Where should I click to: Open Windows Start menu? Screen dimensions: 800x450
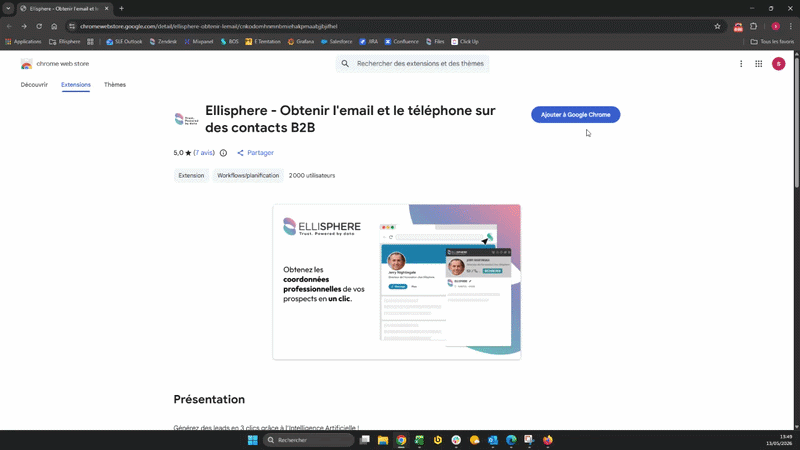(253, 440)
